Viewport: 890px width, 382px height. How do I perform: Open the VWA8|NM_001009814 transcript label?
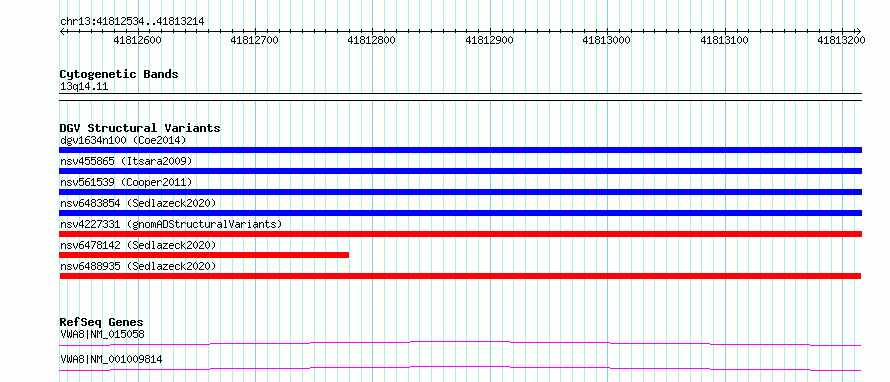coord(111,359)
